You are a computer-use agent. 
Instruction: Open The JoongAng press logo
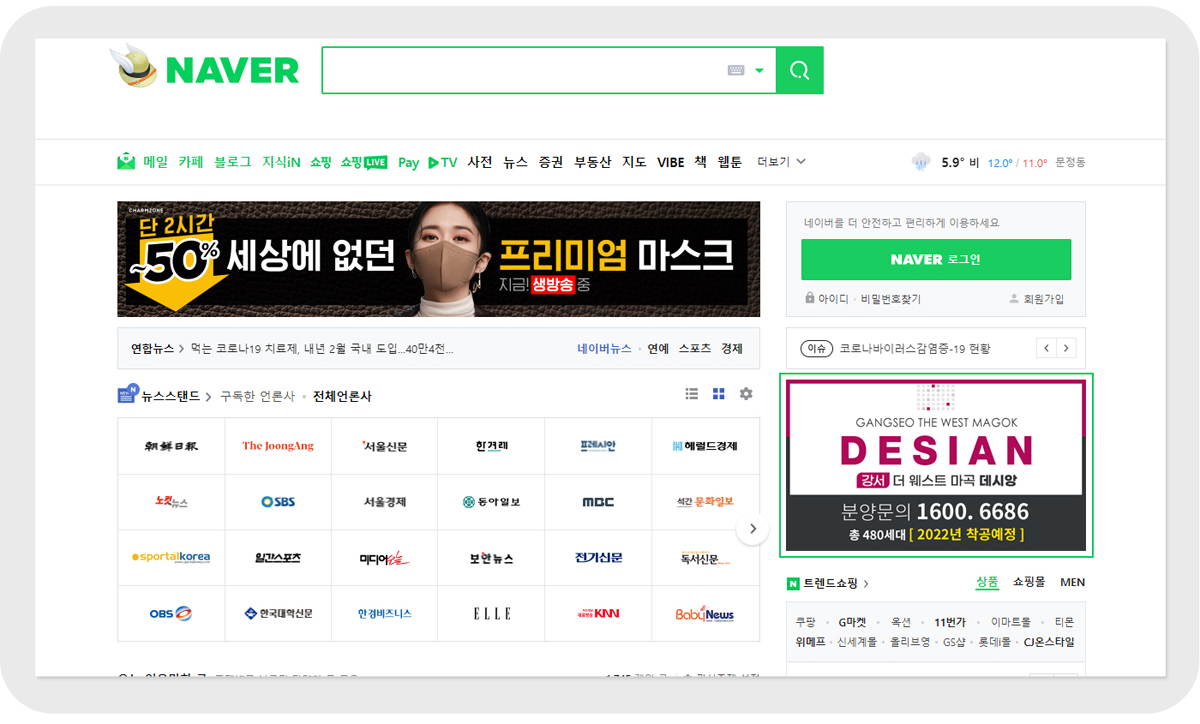278,446
